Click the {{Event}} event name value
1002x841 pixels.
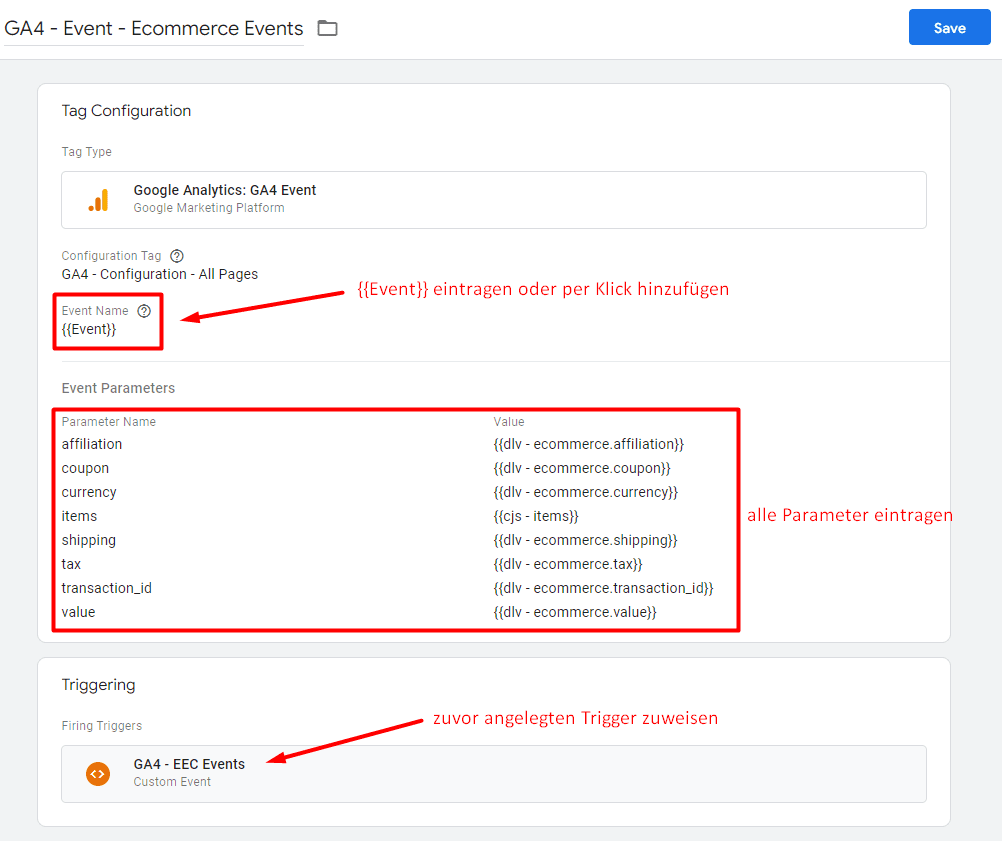pyautogui.click(x=89, y=329)
